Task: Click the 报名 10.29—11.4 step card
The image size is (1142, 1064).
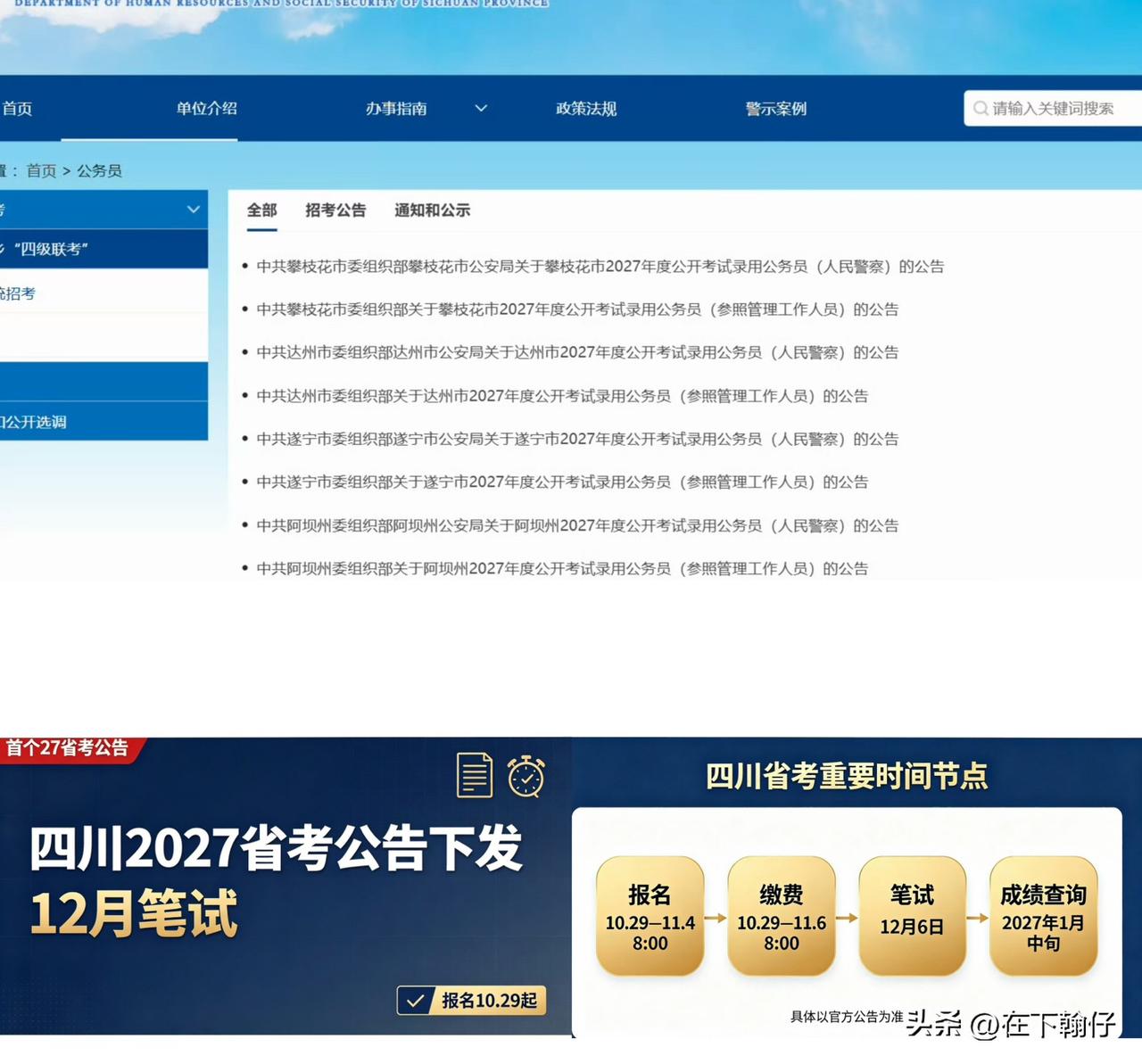Action: pos(650,917)
